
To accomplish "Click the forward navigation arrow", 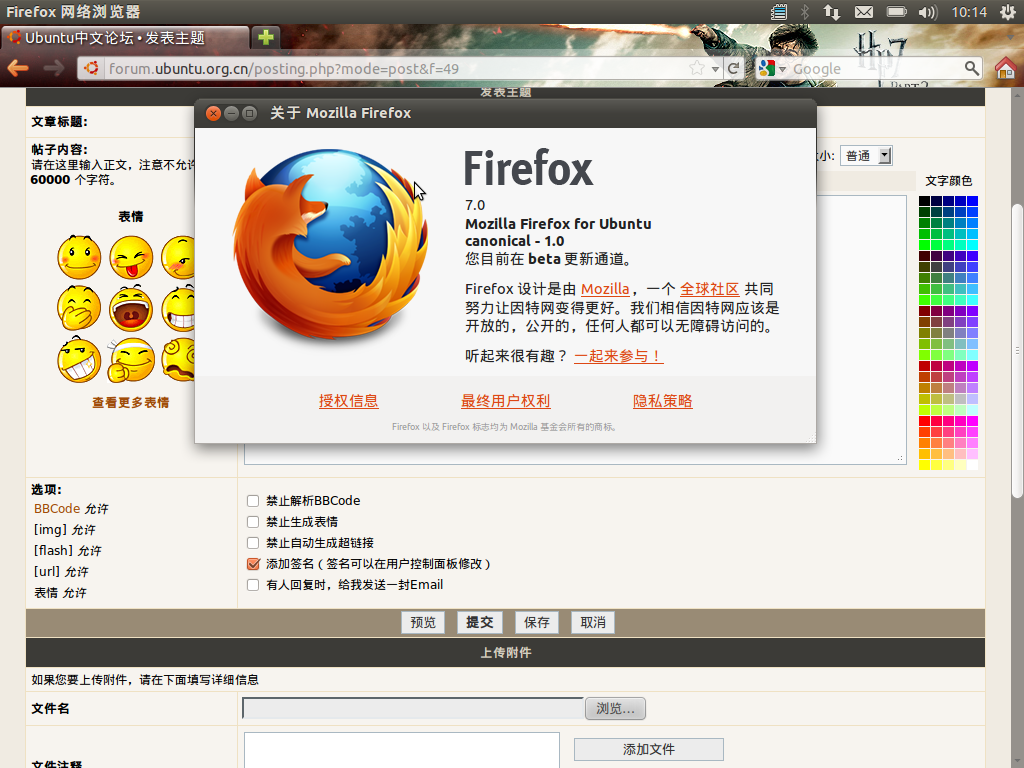I will (54, 68).
